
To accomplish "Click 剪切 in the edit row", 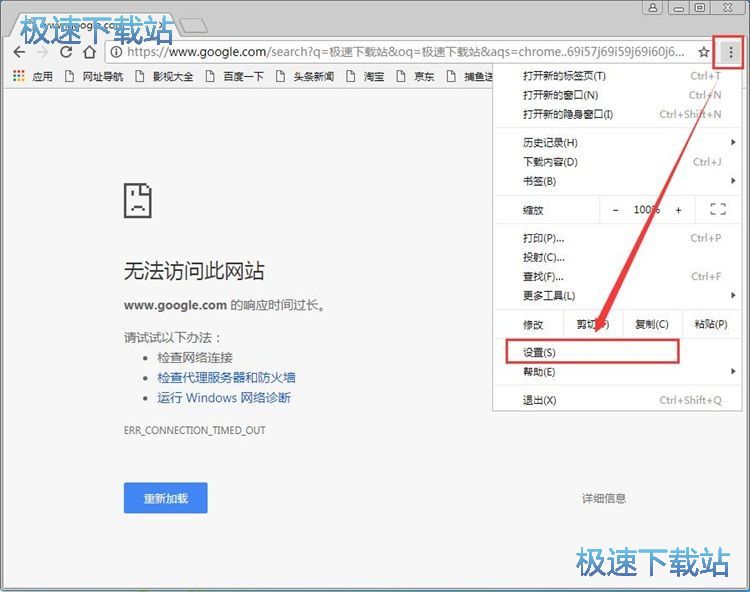I will click(x=593, y=324).
